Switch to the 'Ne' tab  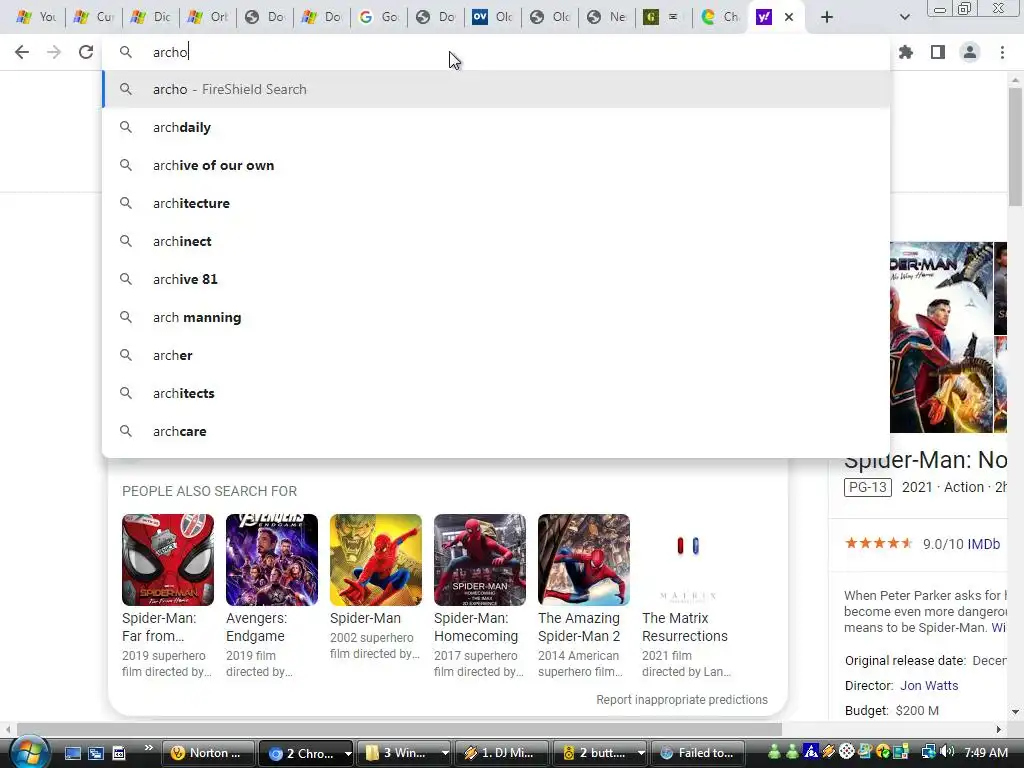coord(607,17)
